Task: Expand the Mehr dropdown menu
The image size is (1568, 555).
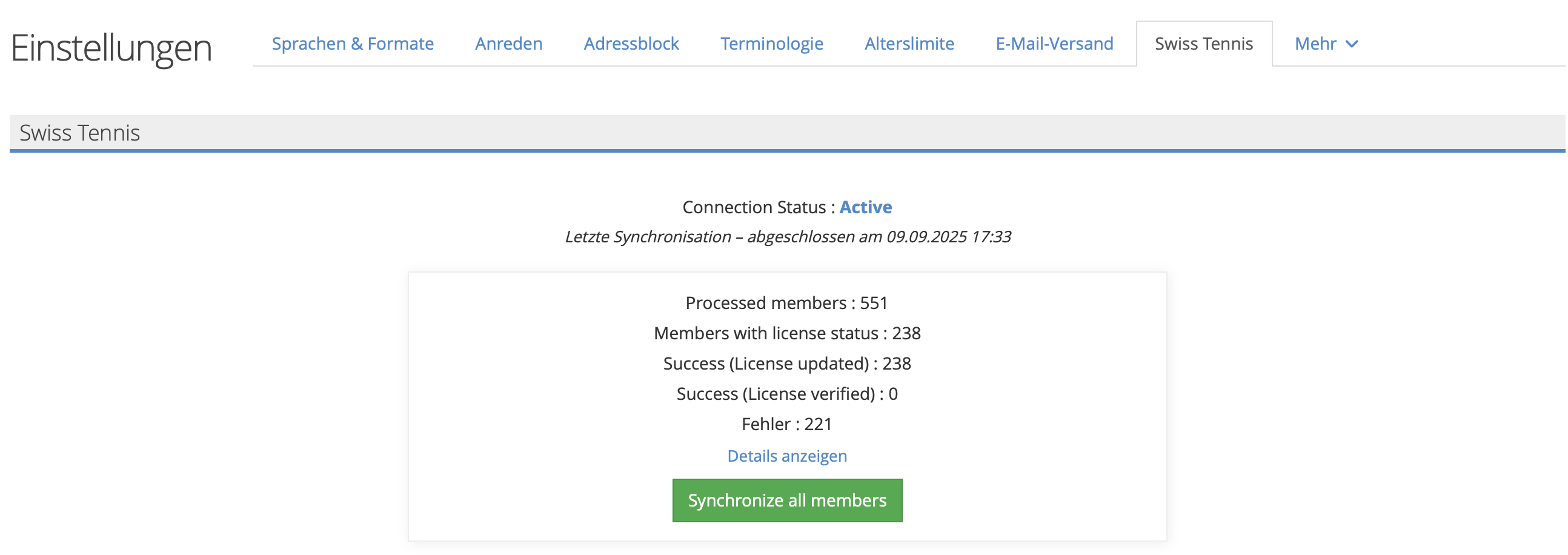Action: coord(1315,44)
